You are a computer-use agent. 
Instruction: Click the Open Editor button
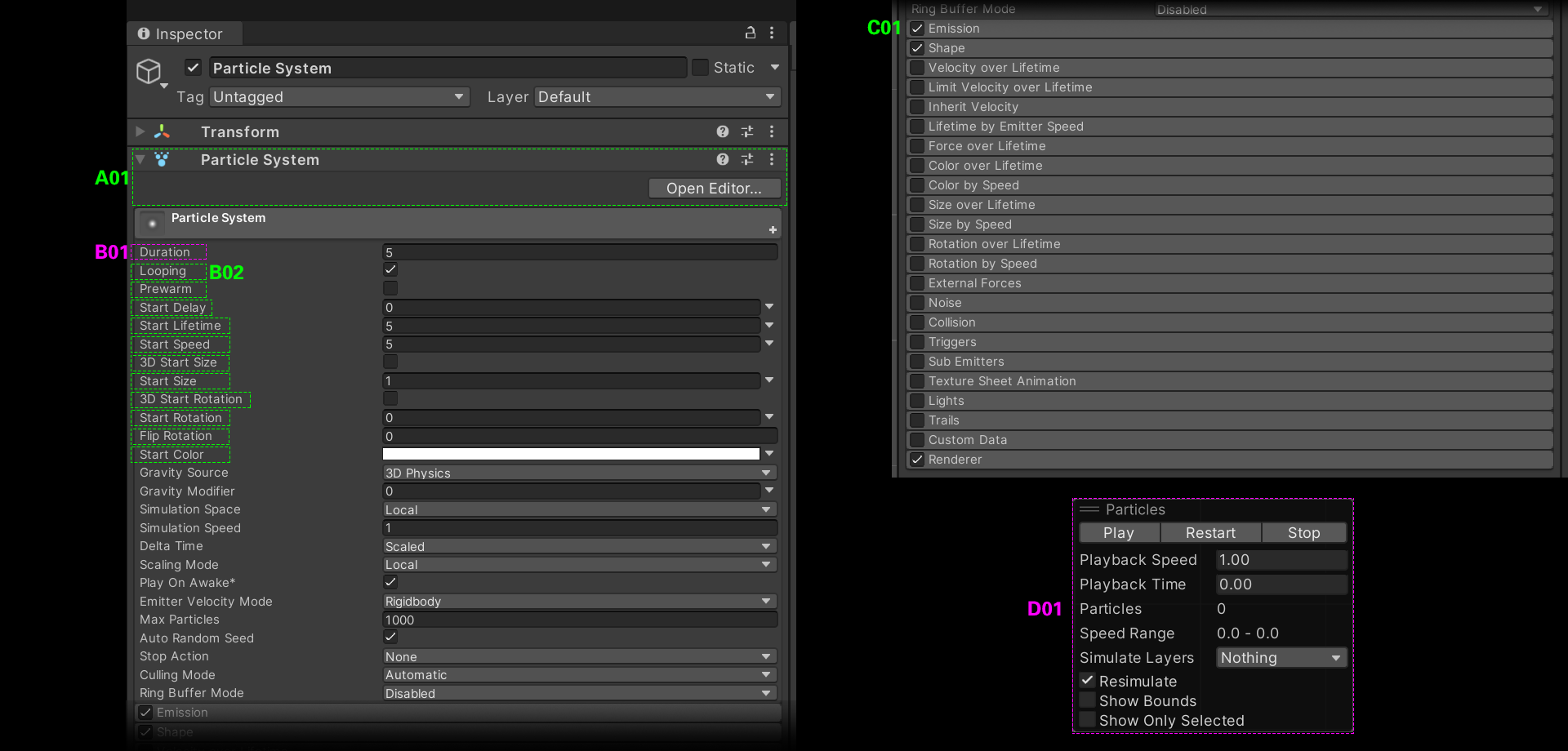tap(714, 189)
